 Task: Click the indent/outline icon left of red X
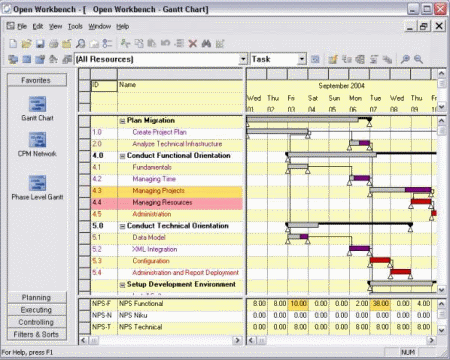tap(179, 43)
